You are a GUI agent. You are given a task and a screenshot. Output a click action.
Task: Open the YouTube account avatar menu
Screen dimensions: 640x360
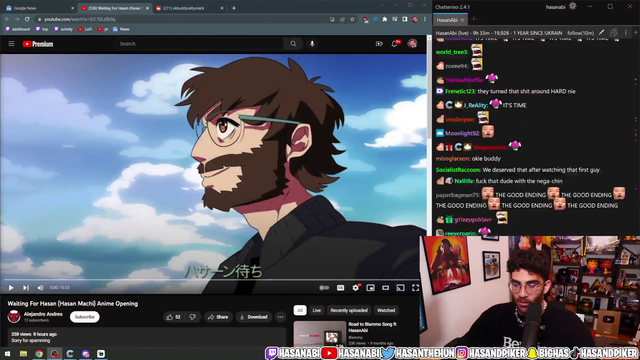(x=412, y=44)
